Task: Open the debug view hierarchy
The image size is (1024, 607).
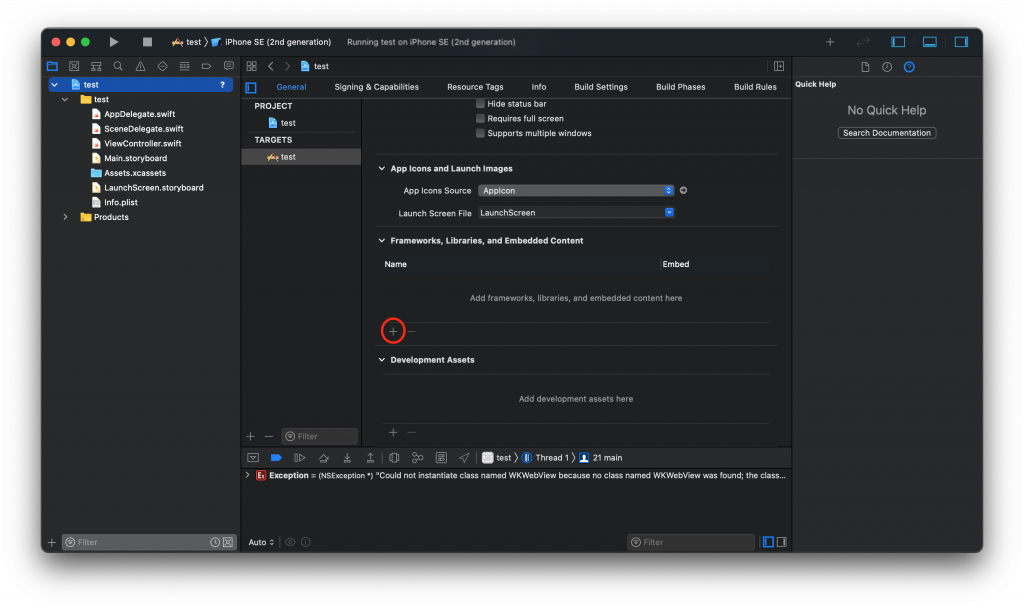Action: [394, 457]
